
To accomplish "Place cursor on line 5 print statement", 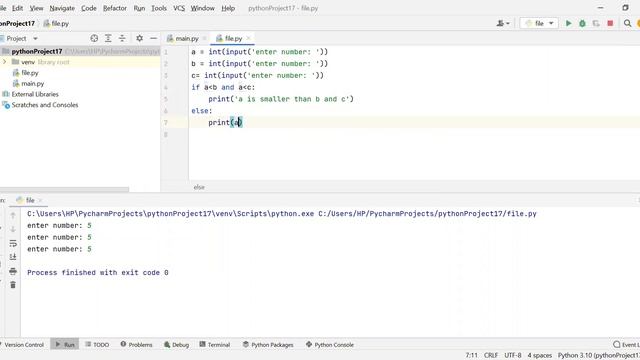I will 281,99.
